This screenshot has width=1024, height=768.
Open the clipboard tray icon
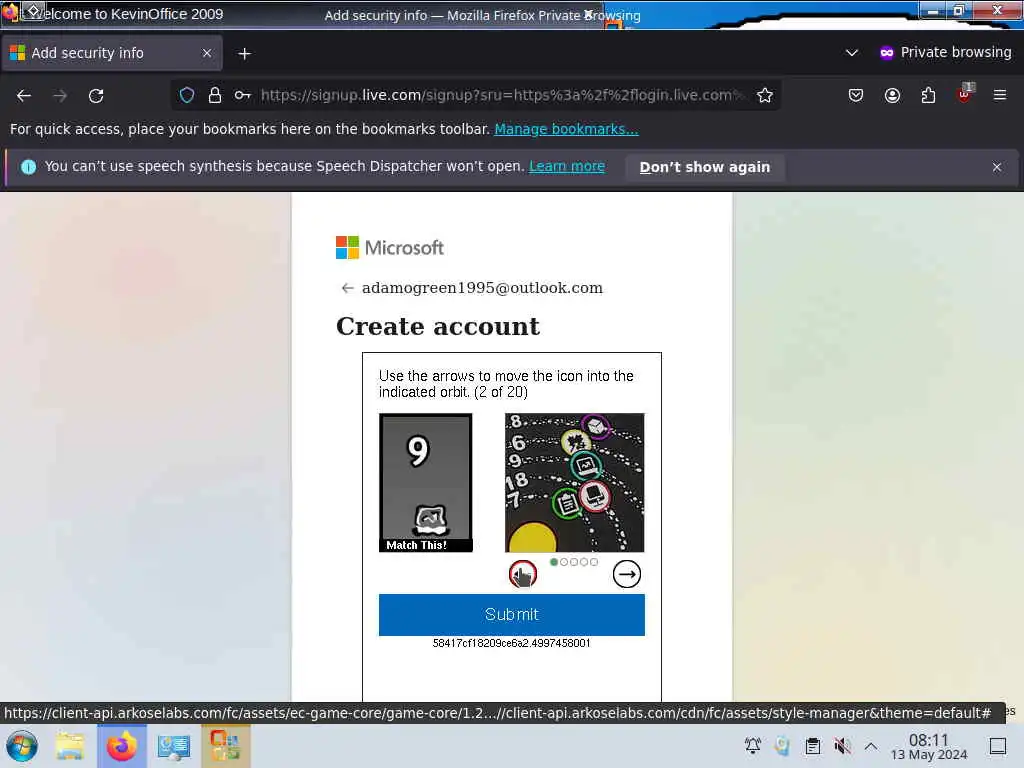812,746
